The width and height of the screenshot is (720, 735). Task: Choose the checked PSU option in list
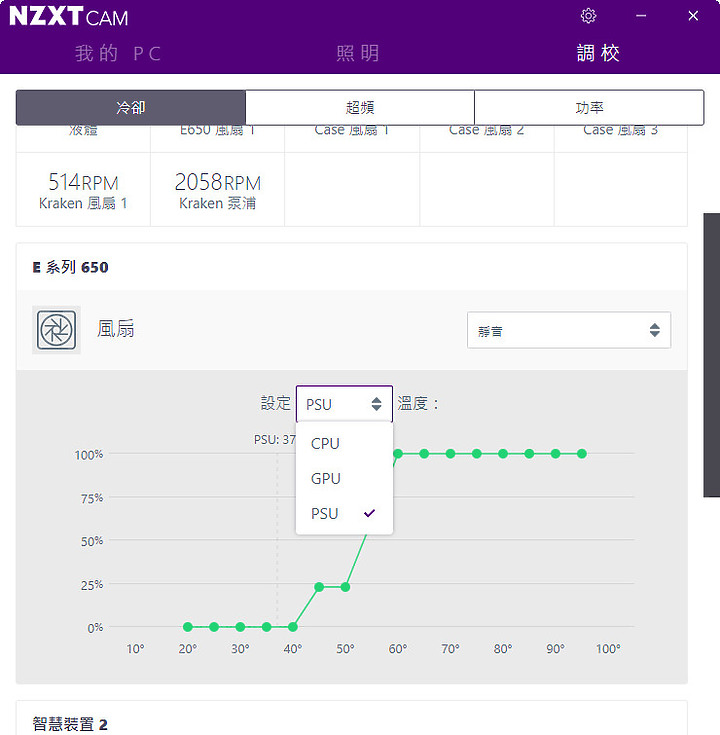[344, 514]
